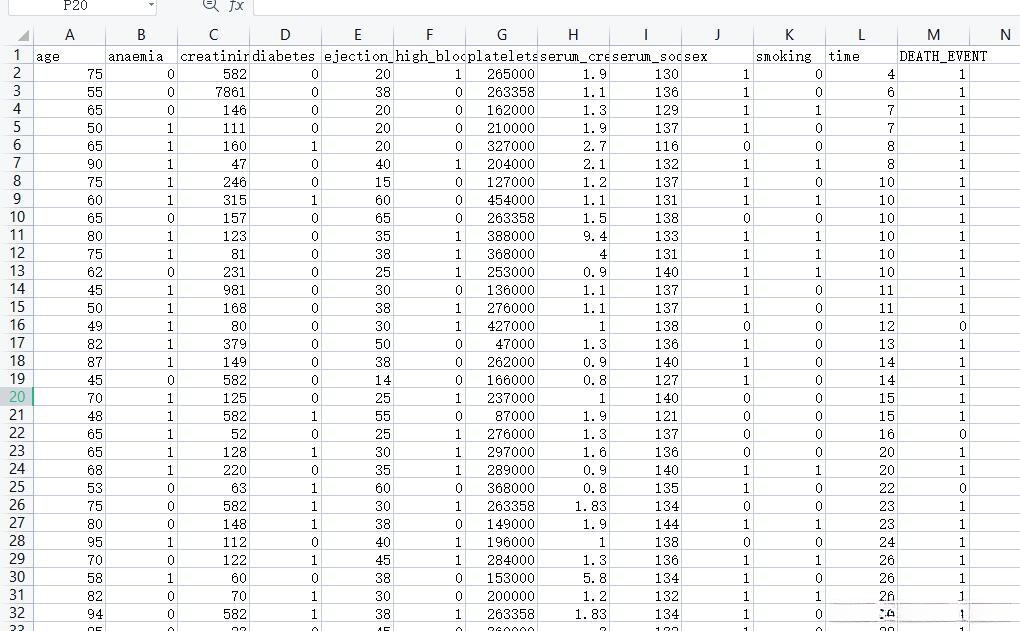Select column F header
This screenshot has height=631, width=1020.
pyautogui.click(x=429, y=35)
